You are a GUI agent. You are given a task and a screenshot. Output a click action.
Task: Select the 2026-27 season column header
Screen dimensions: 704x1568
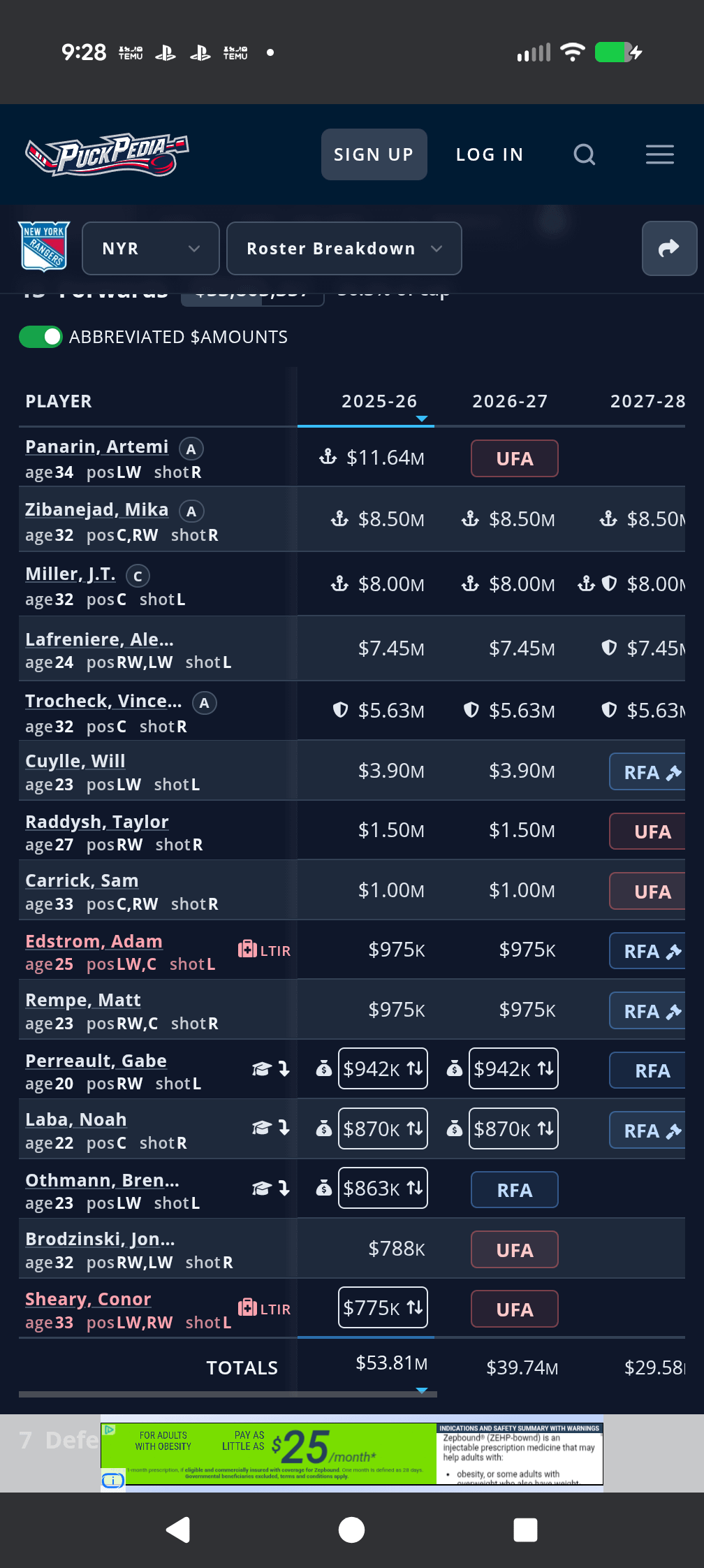click(x=510, y=401)
